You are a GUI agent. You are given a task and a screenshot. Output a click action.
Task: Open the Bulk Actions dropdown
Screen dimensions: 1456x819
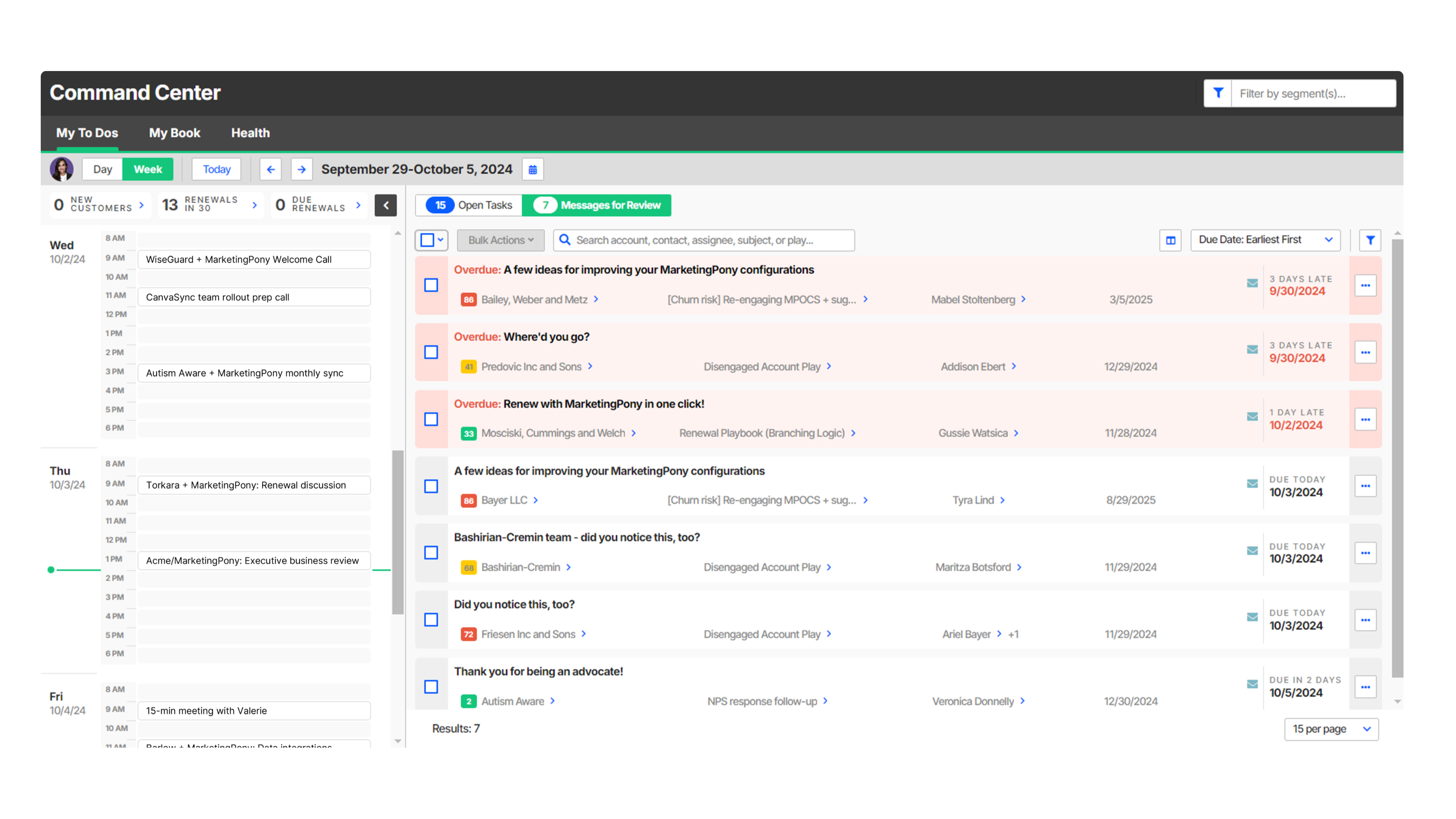coord(500,240)
